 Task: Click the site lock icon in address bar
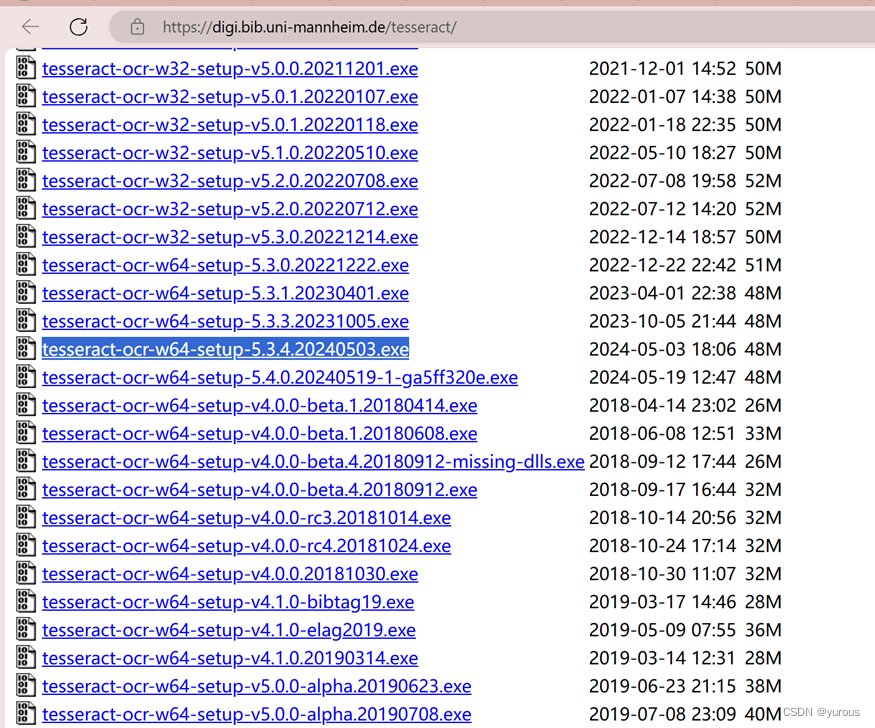click(137, 27)
